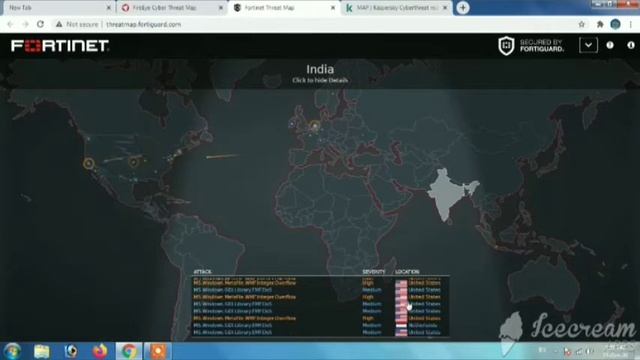Click the Secured by FortiGuard badge
The height and width of the screenshot is (360, 640).
[x=531, y=45]
